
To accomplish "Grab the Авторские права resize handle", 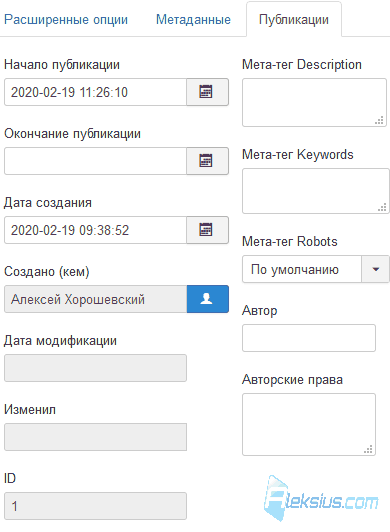I will (368, 449).
